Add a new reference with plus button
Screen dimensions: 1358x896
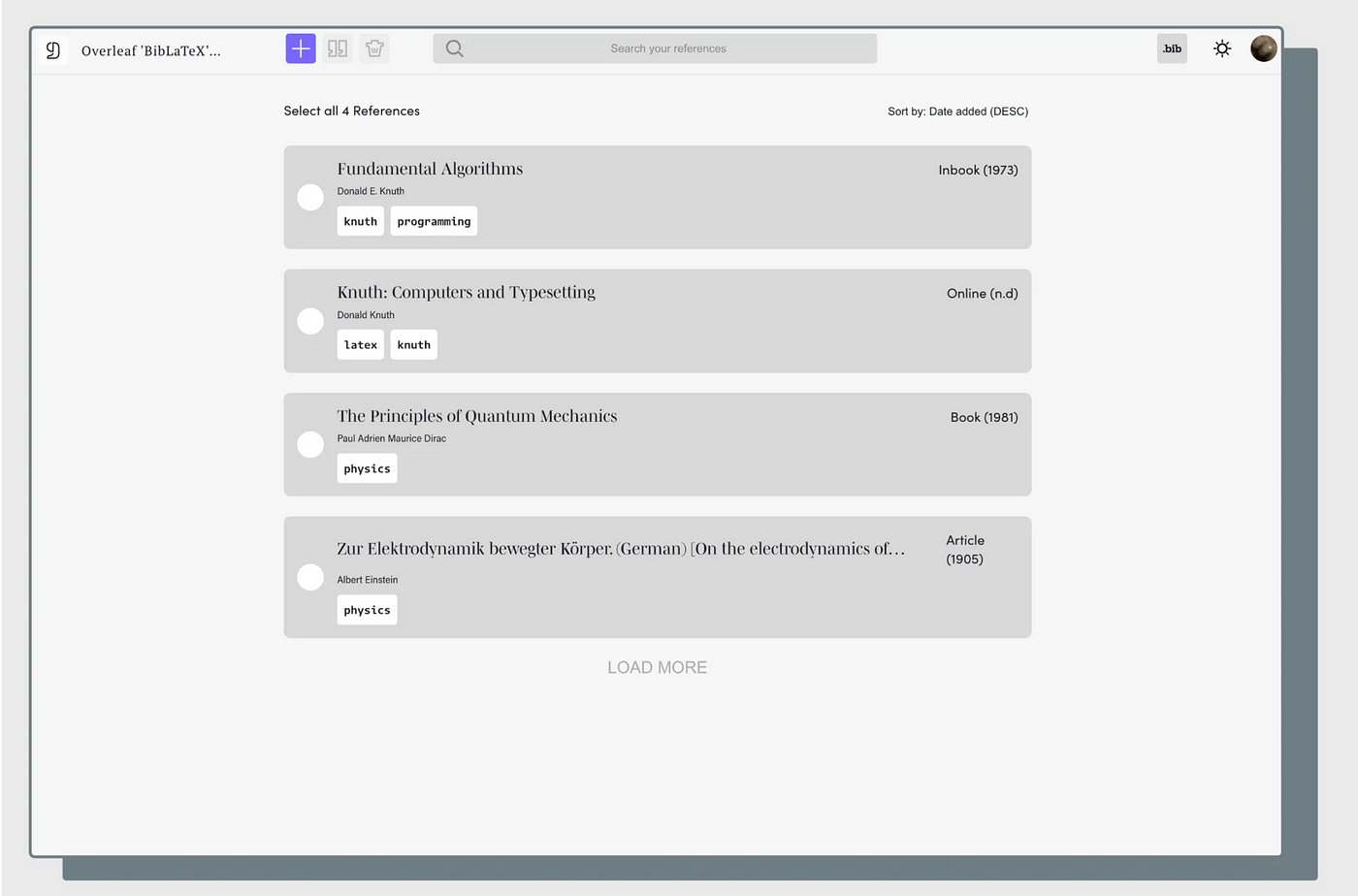(301, 48)
